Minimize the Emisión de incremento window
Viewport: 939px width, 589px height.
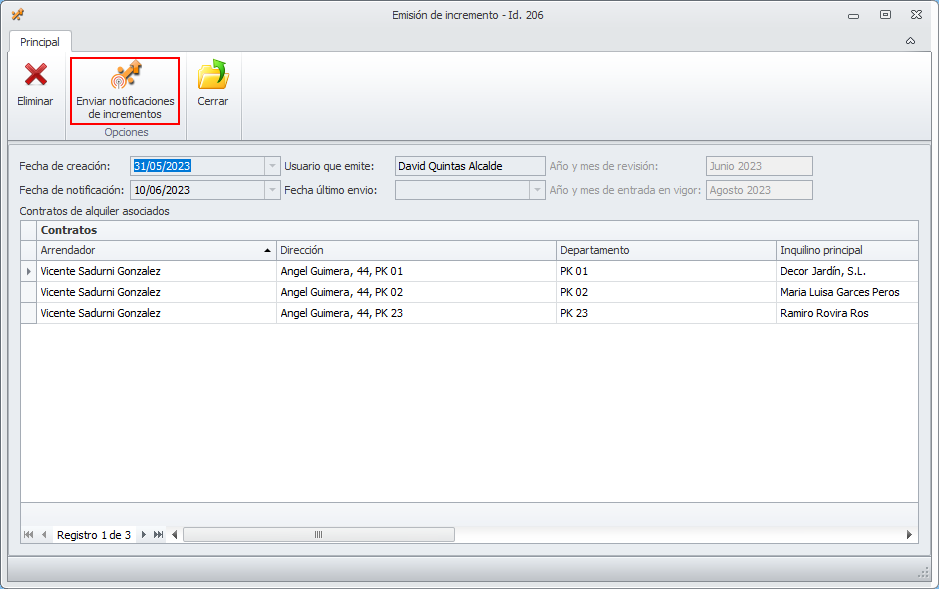point(853,16)
